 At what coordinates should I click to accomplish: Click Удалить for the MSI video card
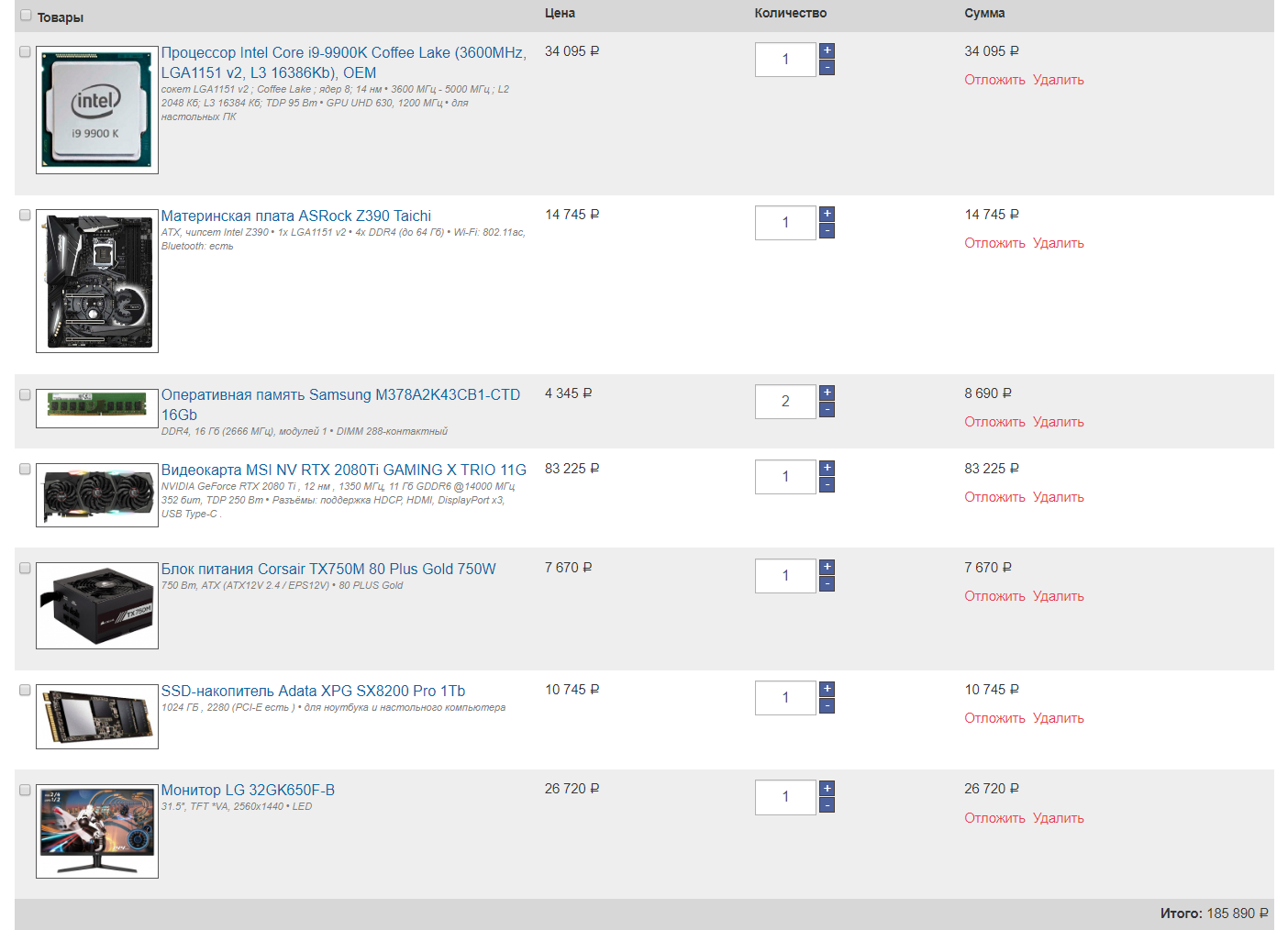pyautogui.click(x=1059, y=497)
